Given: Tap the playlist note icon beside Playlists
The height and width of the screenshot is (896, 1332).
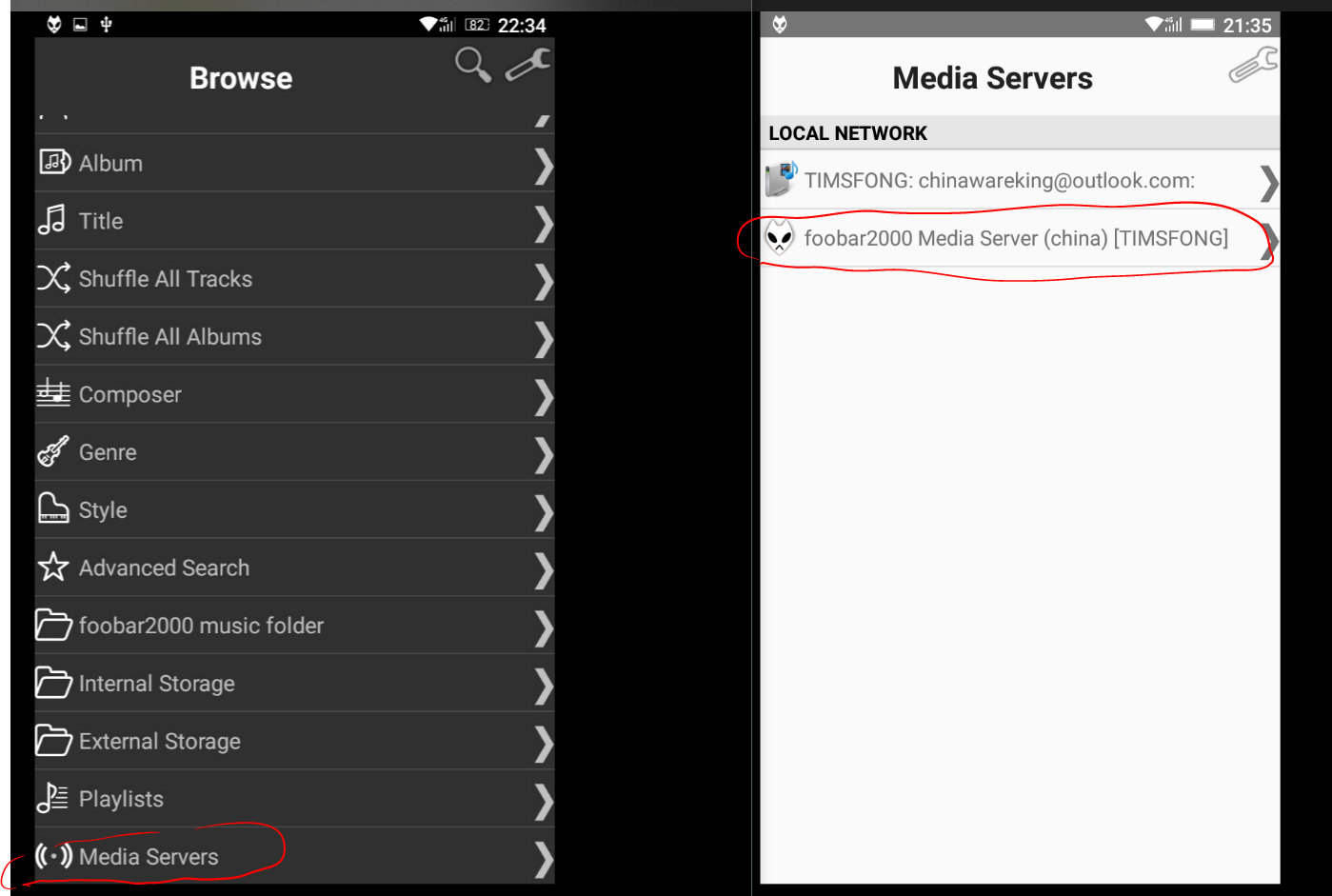Looking at the screenshot, I should click(x=52, y=798).
